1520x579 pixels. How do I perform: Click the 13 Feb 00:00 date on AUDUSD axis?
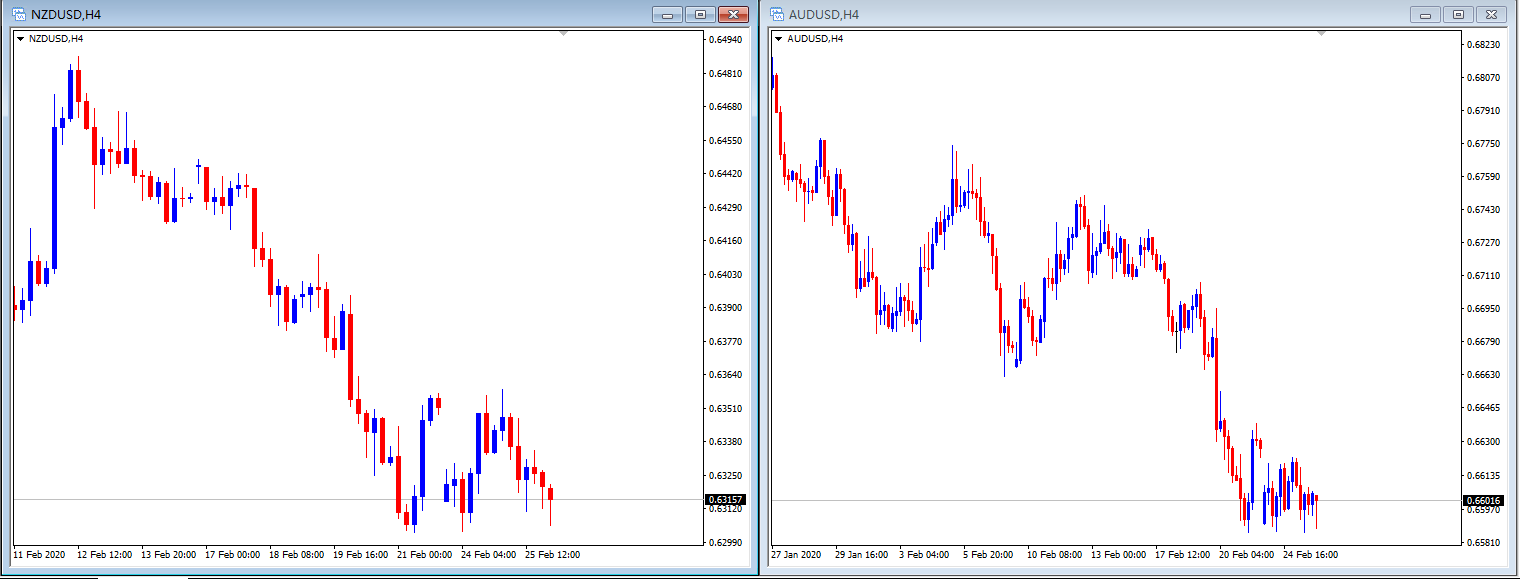point(1118,555)
